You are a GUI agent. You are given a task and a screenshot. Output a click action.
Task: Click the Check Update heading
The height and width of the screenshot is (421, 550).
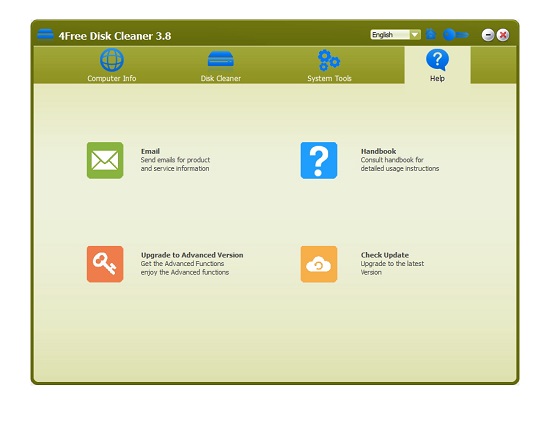[385, 255]
